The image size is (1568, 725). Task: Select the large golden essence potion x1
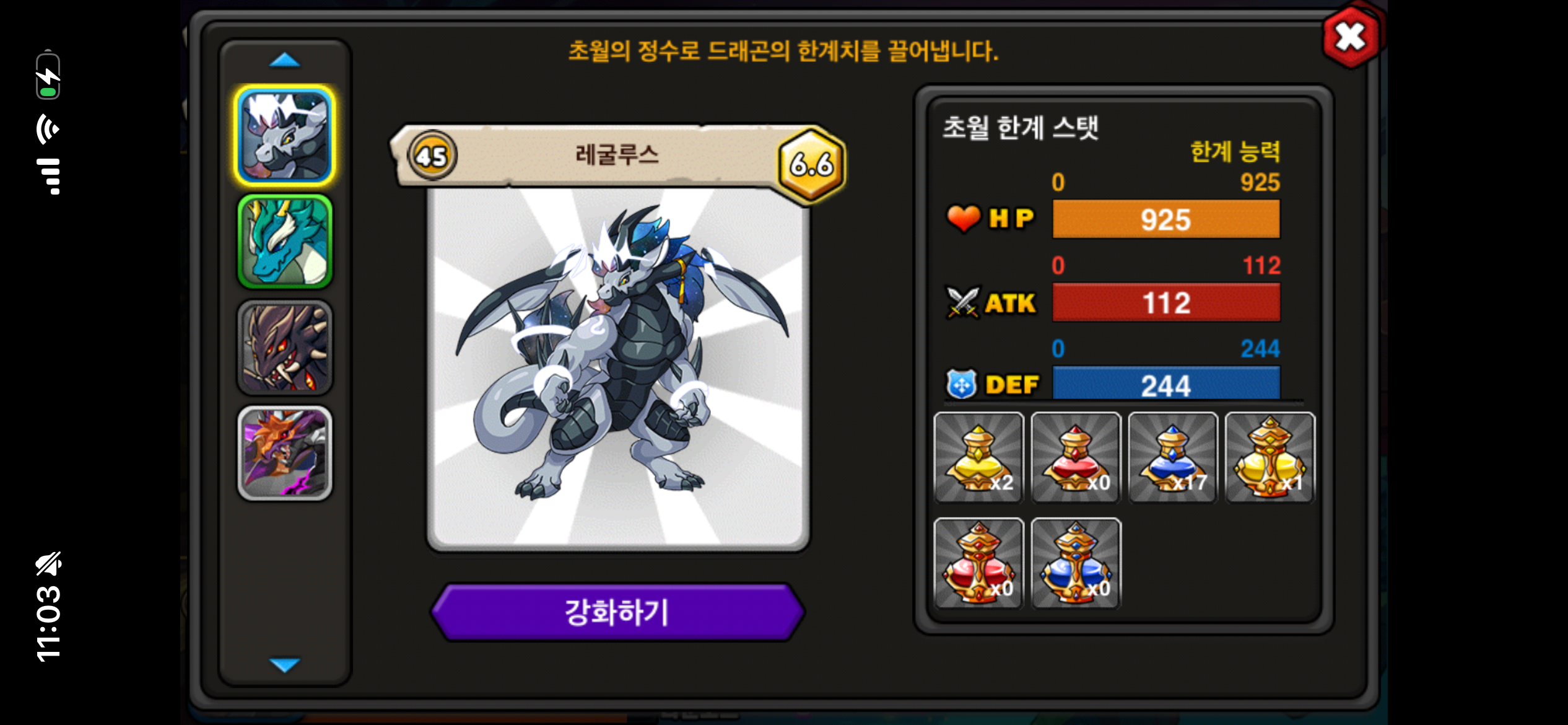click(x=1270, y=457)
